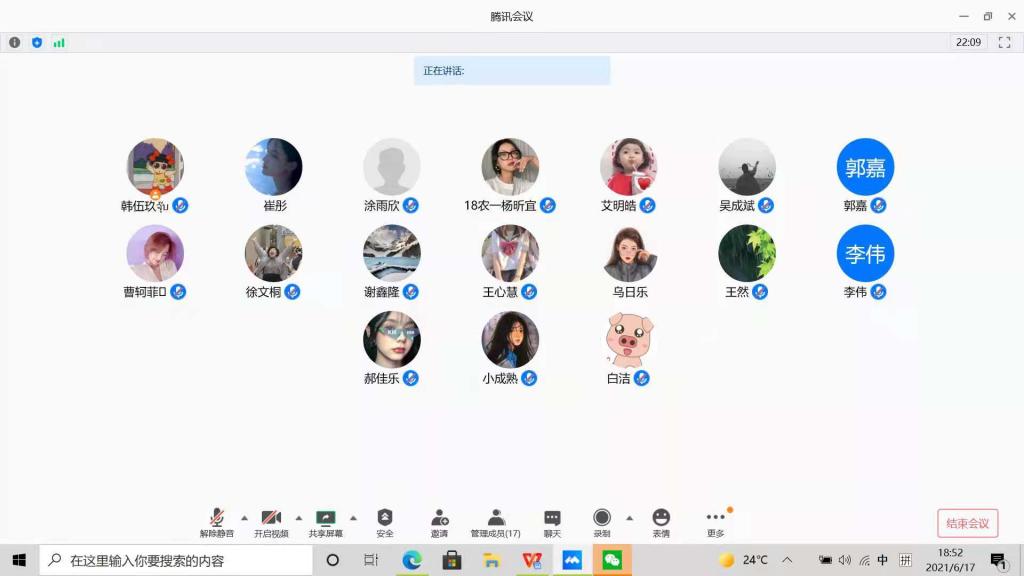Click the blue security shield status icon

37,43
